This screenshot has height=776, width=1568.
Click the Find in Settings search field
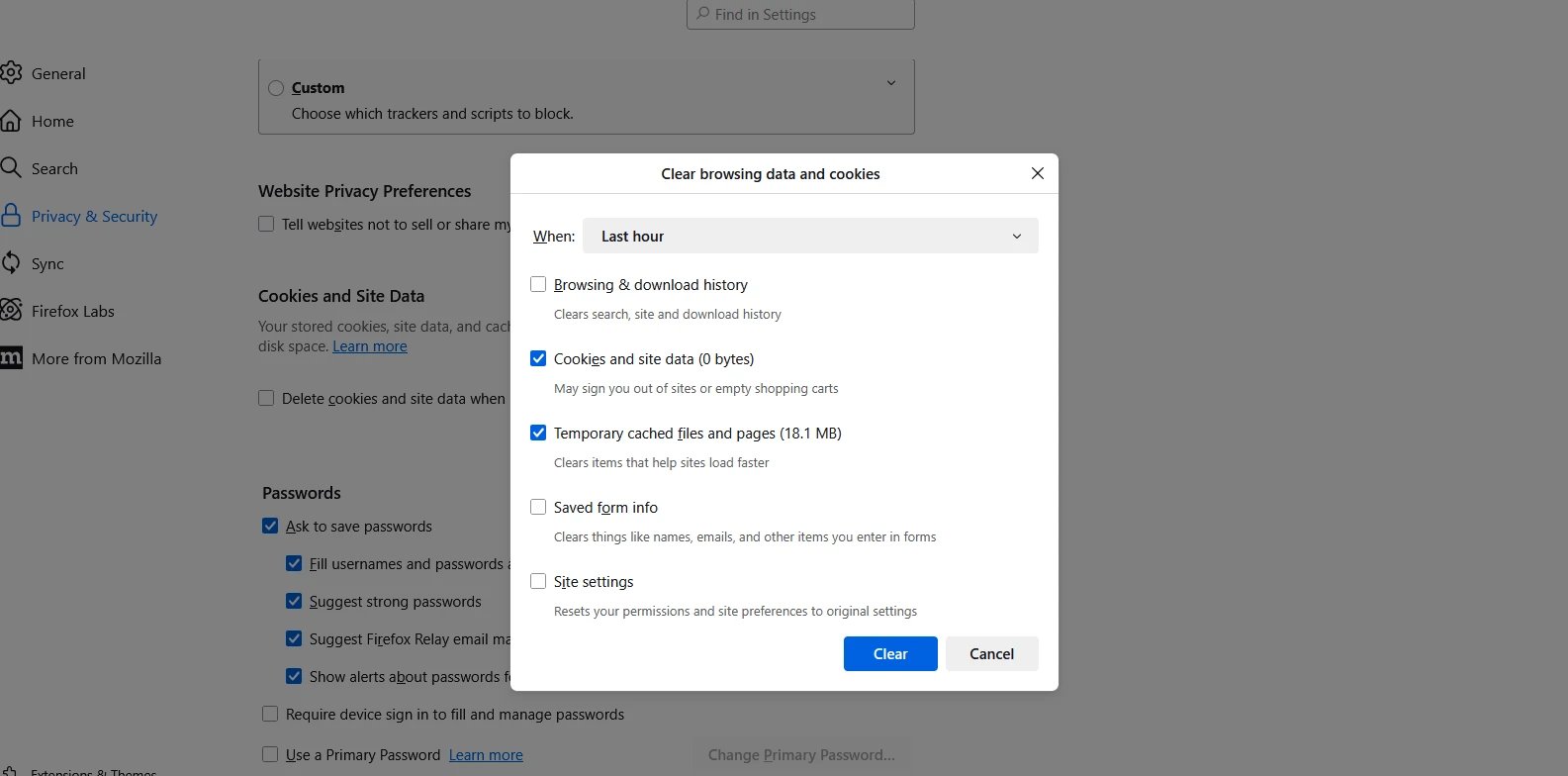pos(801,15)
